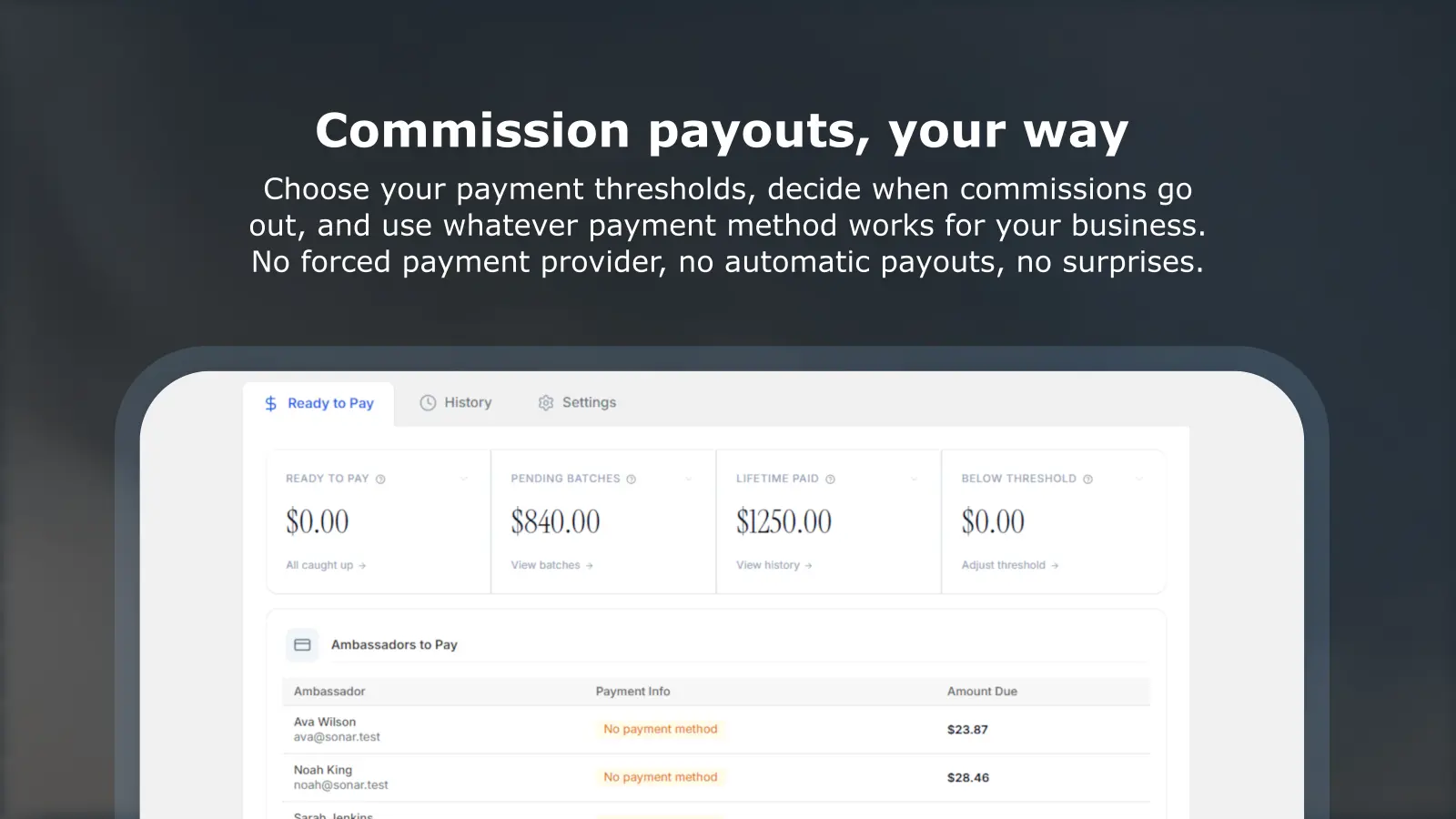Click Ava Wilson's No payment method badge
The image size is (1456, 819).
[x=661, y=729]
